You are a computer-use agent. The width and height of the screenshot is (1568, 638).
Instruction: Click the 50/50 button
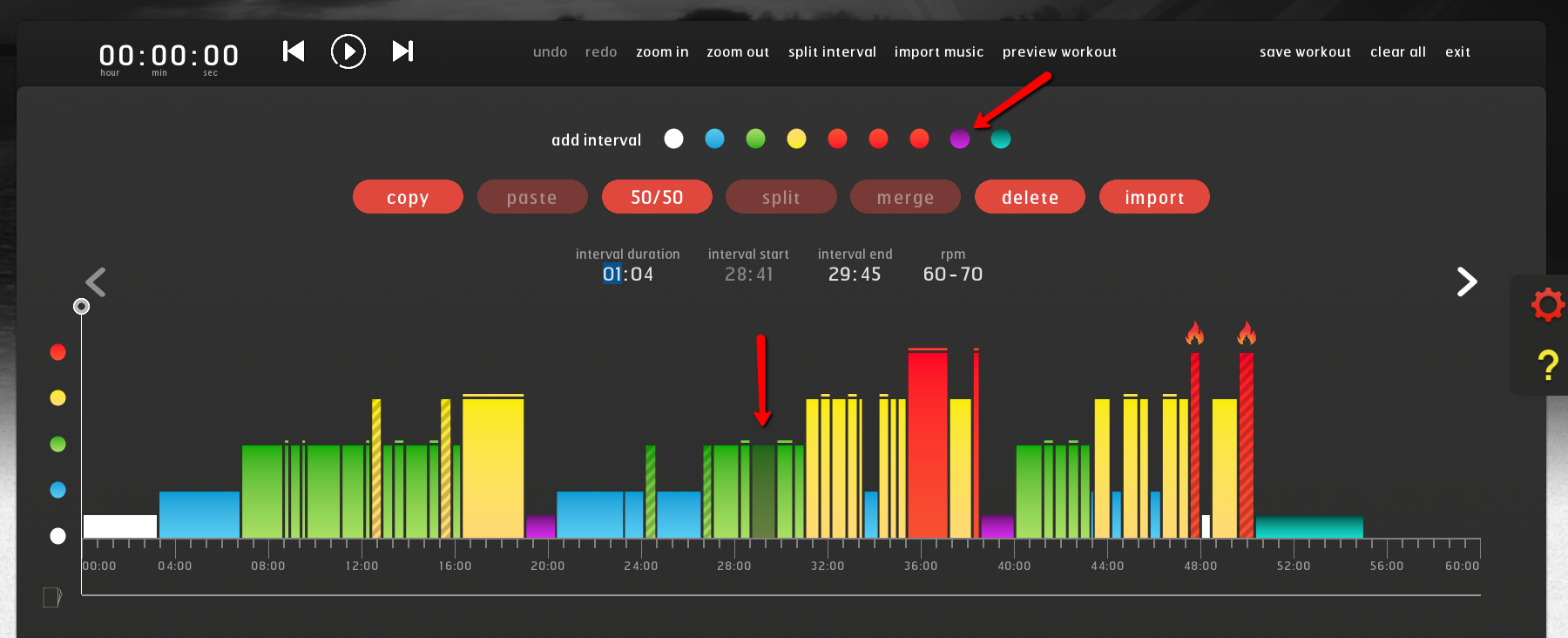657,197
